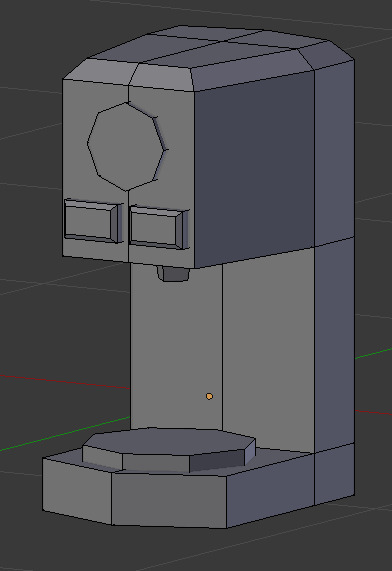Select the top of the octagonal drip tray

coord(169,441)
